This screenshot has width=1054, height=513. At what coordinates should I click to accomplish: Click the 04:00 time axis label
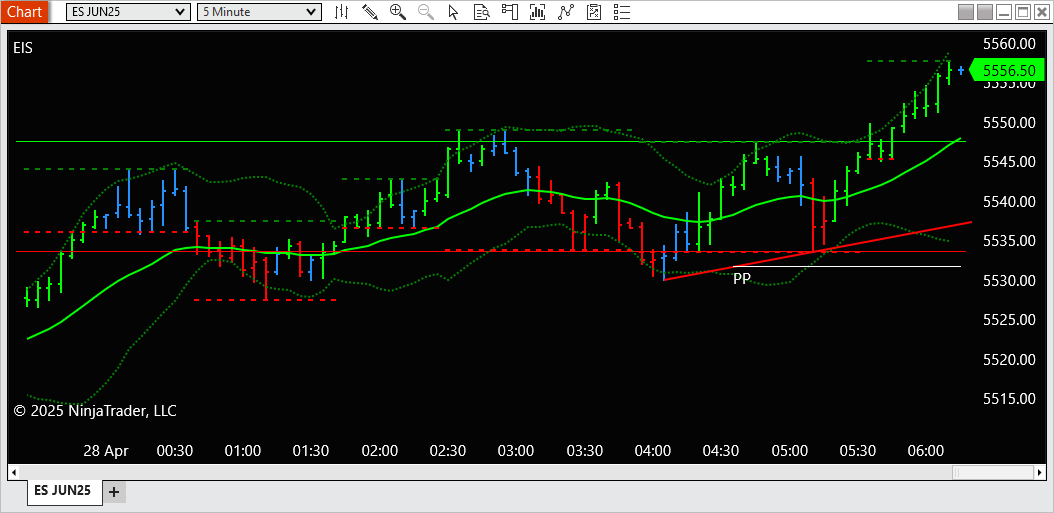point(653,450)
